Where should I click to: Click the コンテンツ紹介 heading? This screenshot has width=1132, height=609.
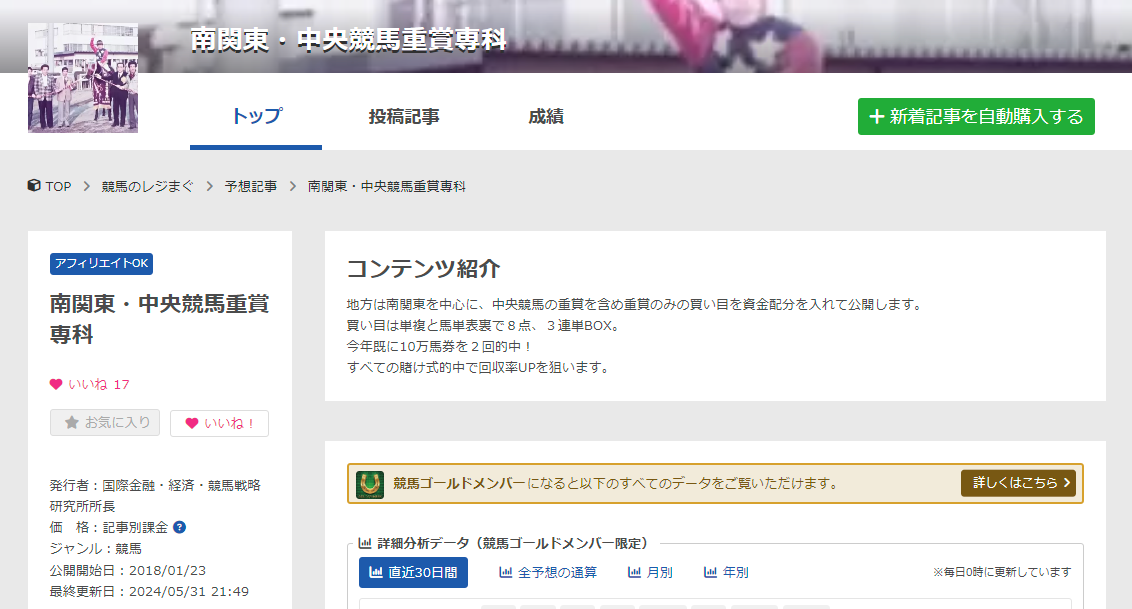click(423, 268)
